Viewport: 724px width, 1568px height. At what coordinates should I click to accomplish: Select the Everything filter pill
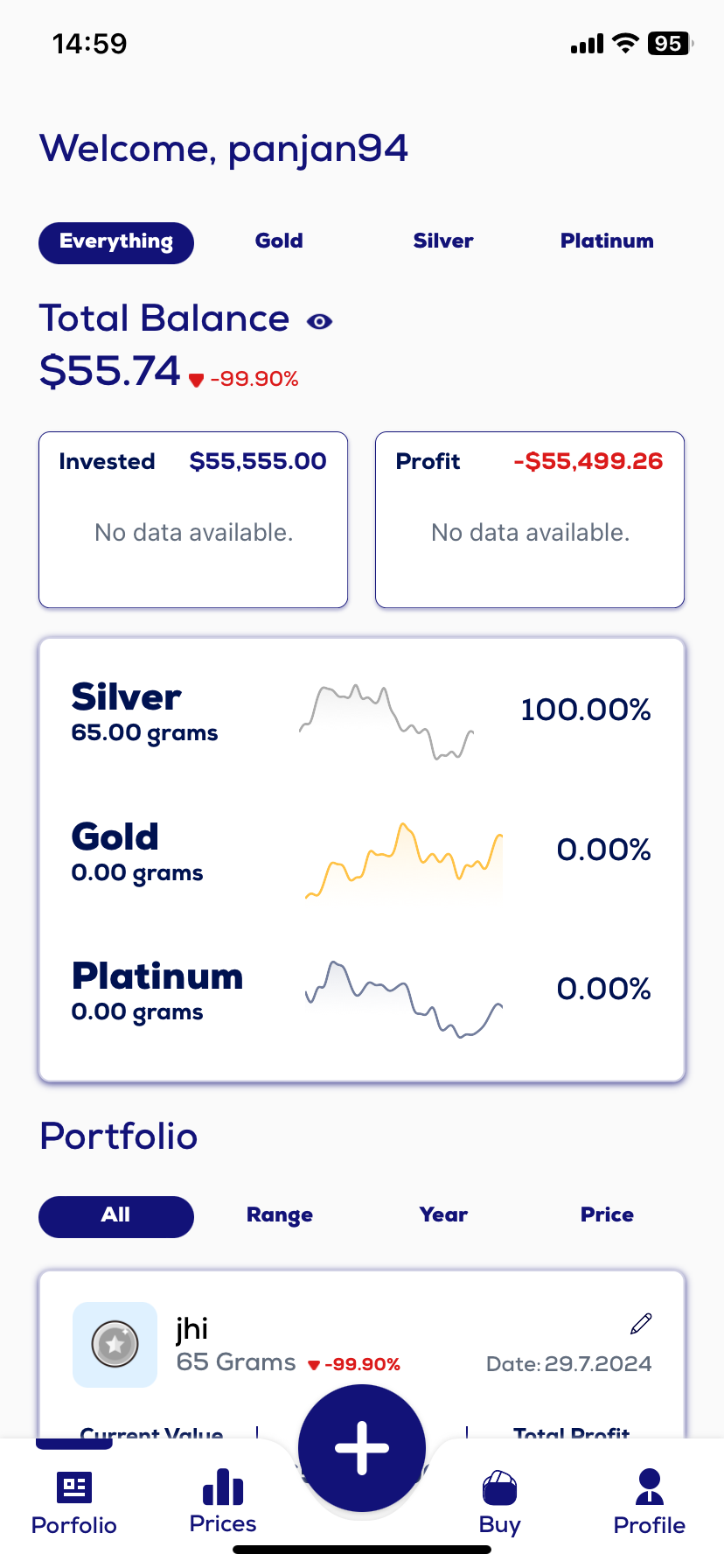116,242
